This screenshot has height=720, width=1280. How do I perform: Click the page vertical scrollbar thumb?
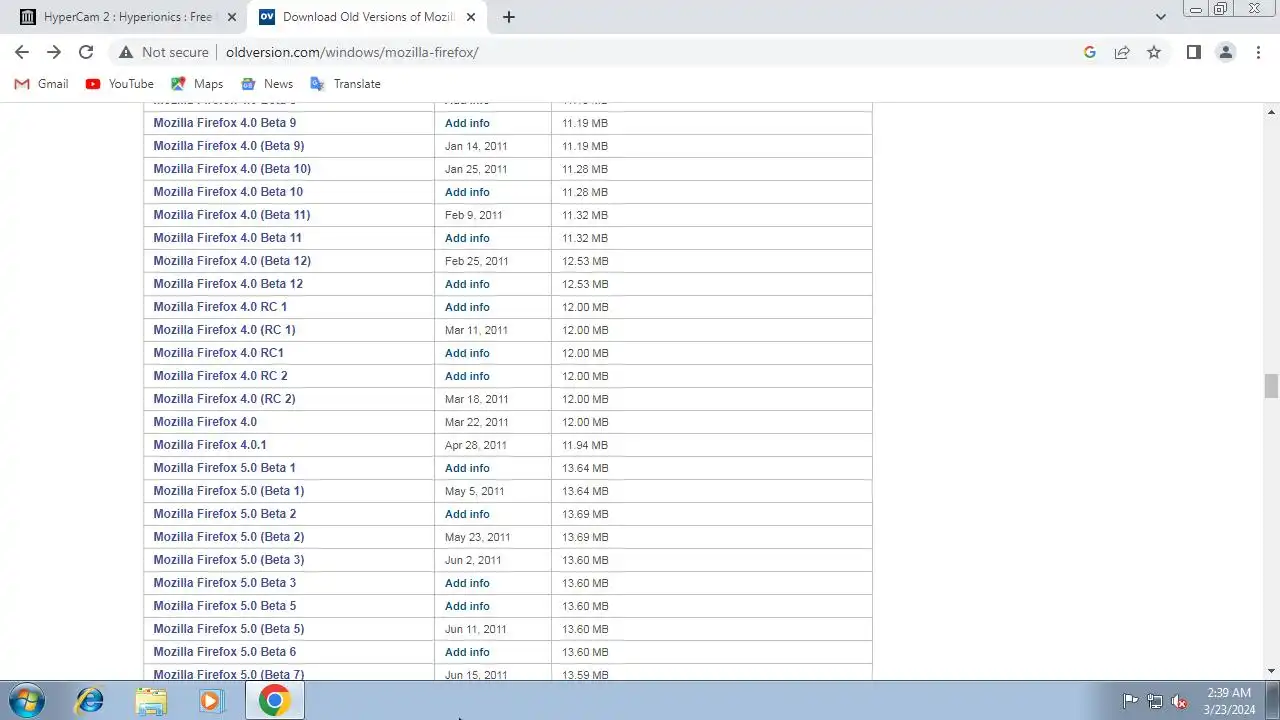pos(1271,386)
